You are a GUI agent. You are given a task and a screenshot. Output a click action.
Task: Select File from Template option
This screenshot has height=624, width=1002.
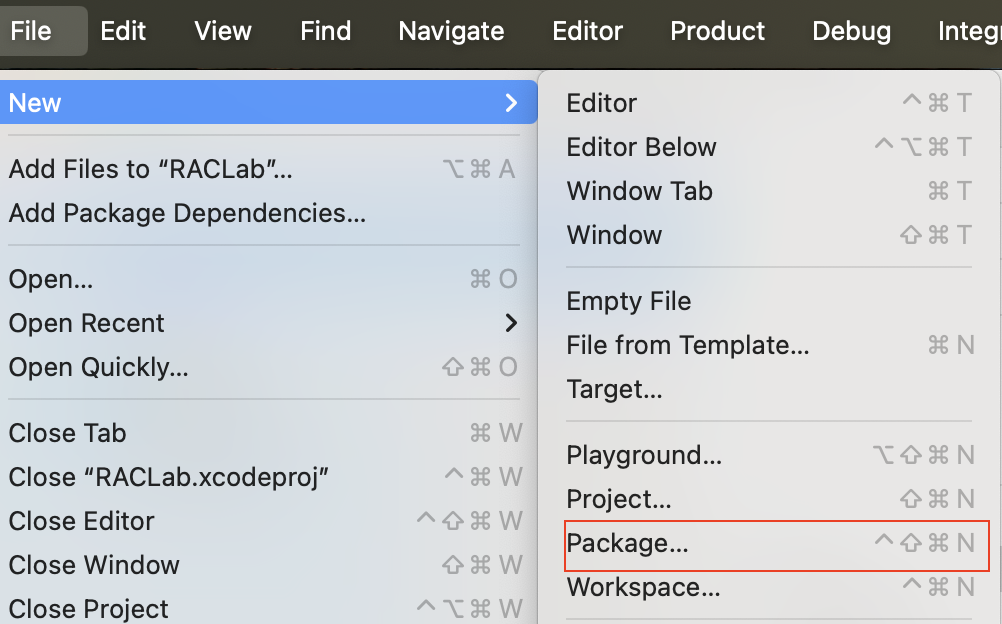point(688,345)
